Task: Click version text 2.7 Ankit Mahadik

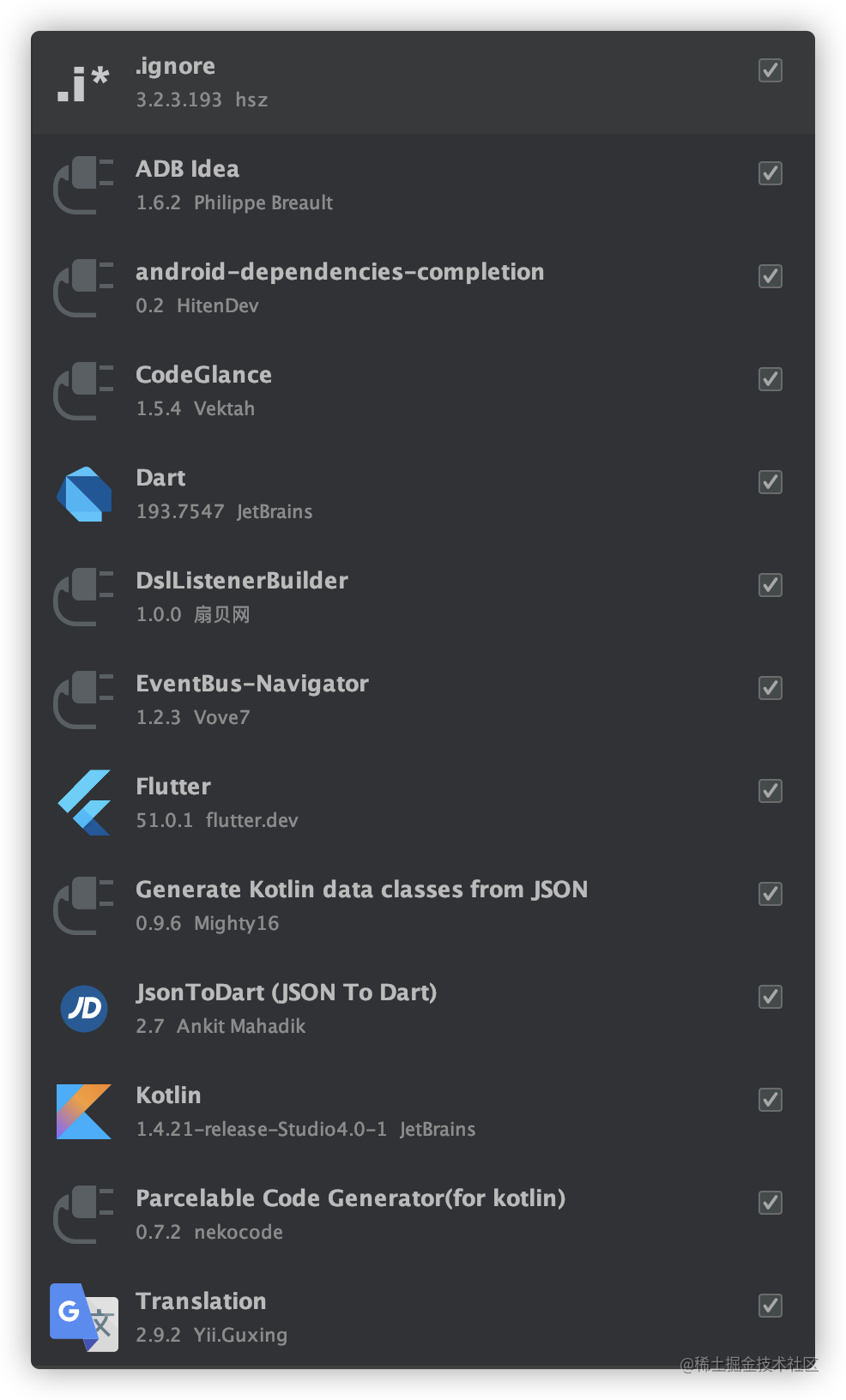Action: [x=221, y=1026]
